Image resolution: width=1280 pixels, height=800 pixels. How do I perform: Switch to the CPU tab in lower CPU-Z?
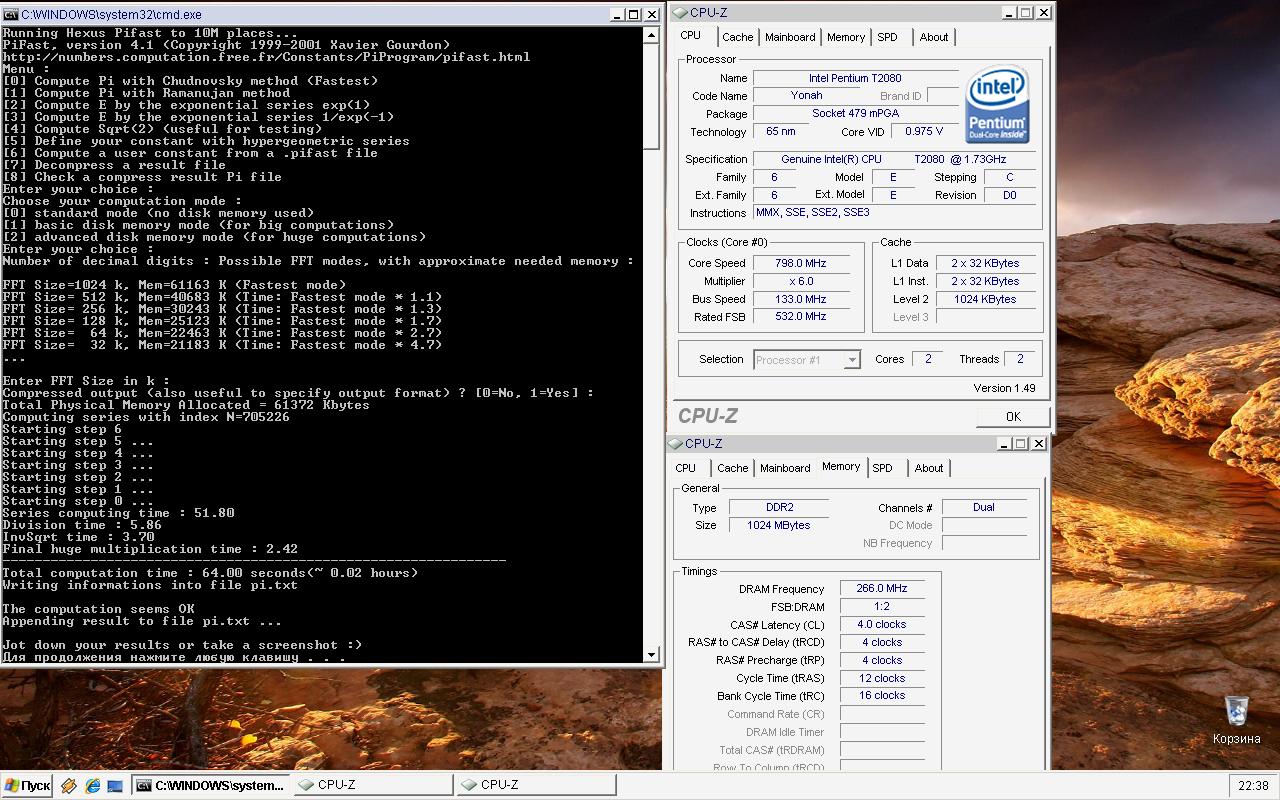point(686,468)
